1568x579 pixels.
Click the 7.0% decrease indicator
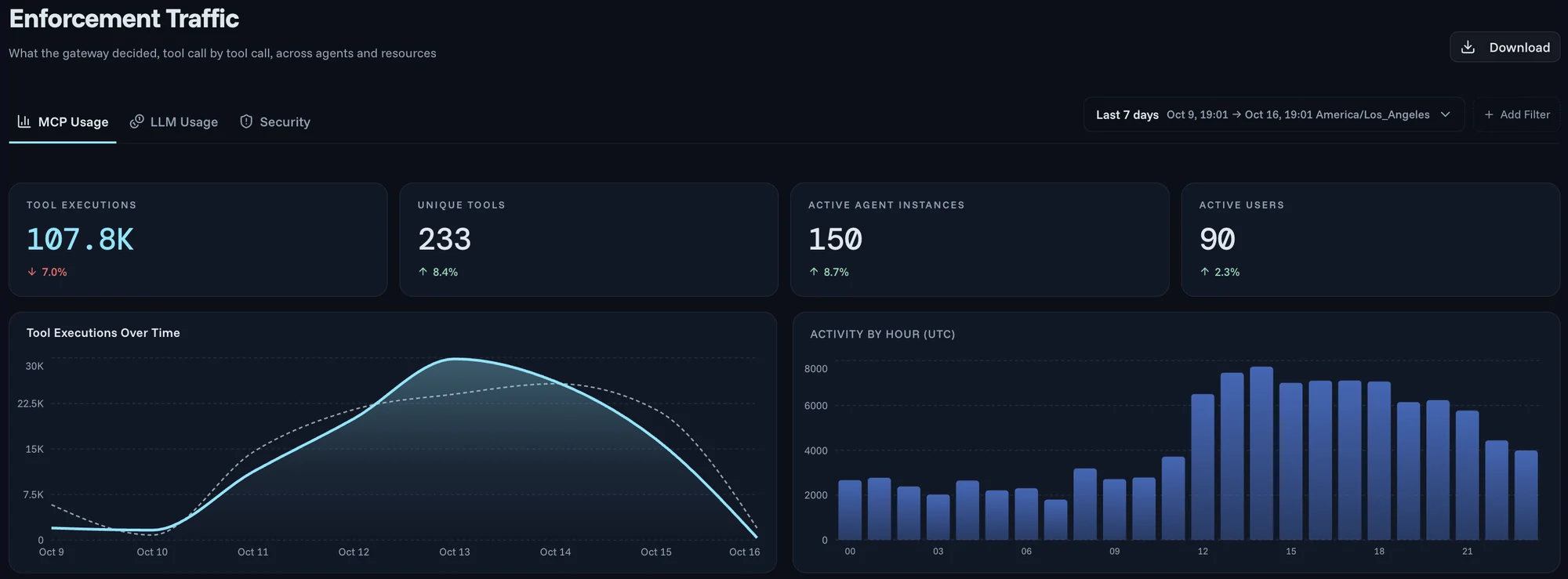point(47,272)
